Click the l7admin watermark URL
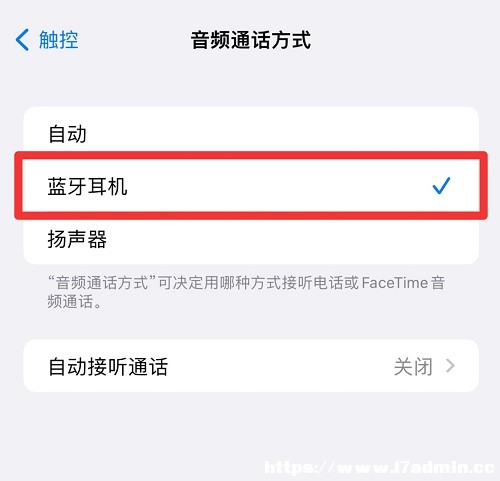 pos(379,467)
